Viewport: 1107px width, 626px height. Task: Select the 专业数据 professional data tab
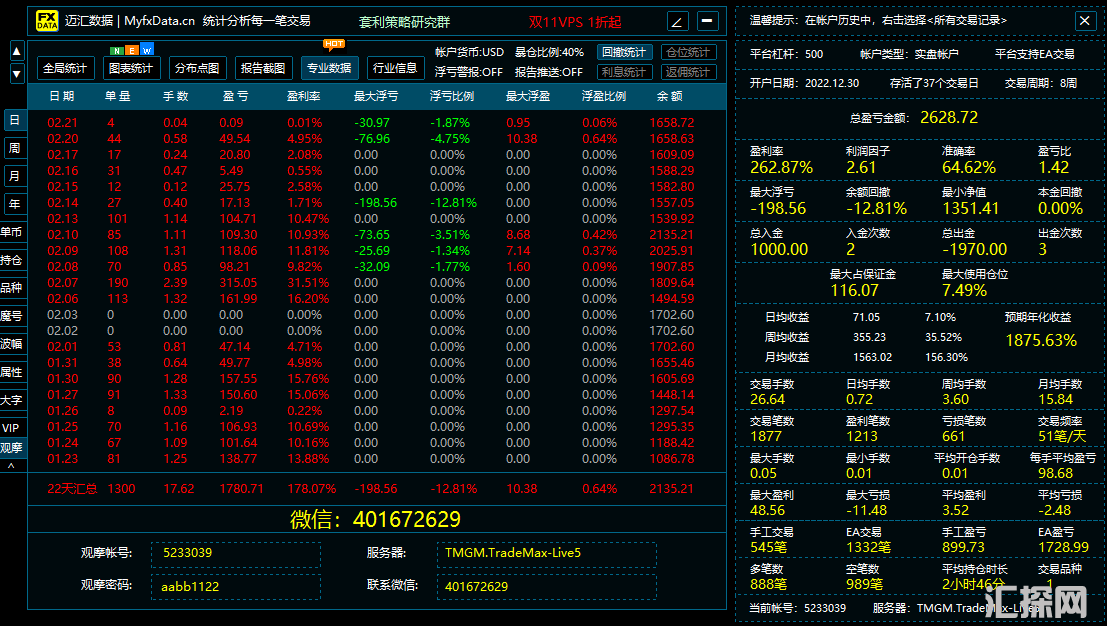coord(329,68)
